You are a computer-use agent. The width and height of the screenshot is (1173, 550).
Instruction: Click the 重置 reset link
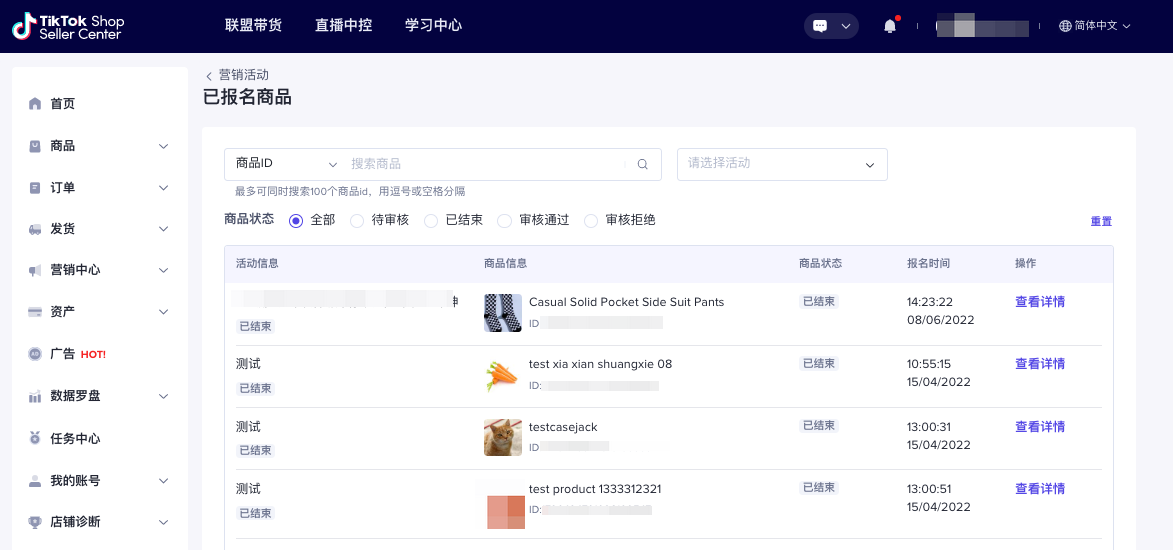(x=1100, y=222)
